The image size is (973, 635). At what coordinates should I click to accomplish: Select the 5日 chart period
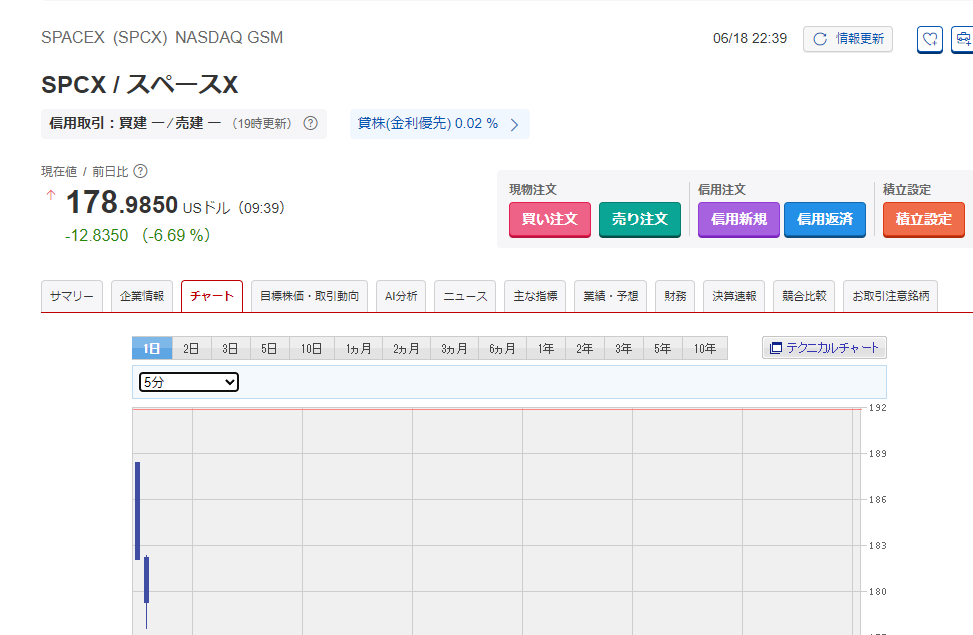(269, 348)
